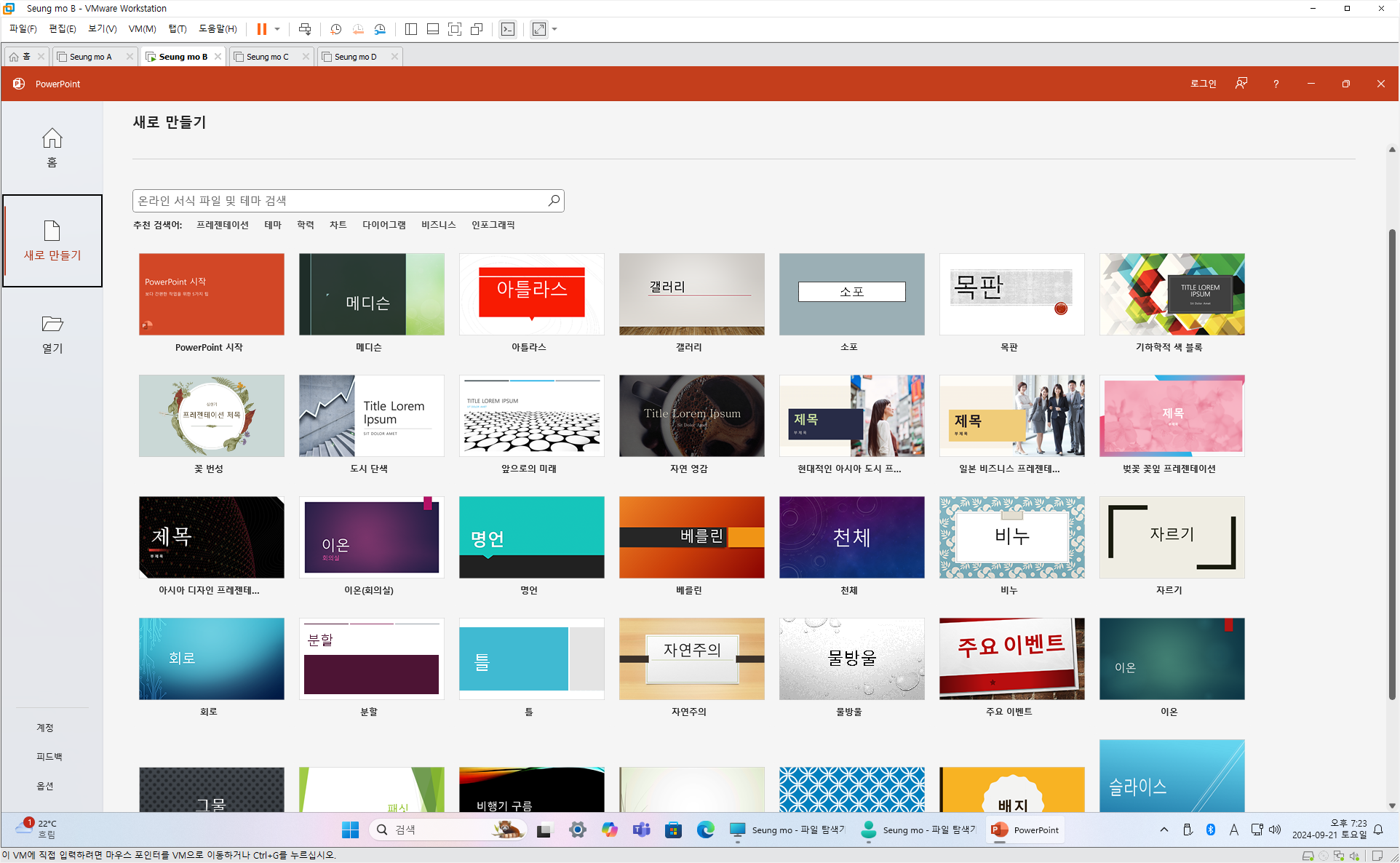Image resolution: width=1400 pixels, height=863 pixels.
Task: Click the template list vertical scrollbar
Action: point(1391,466)
